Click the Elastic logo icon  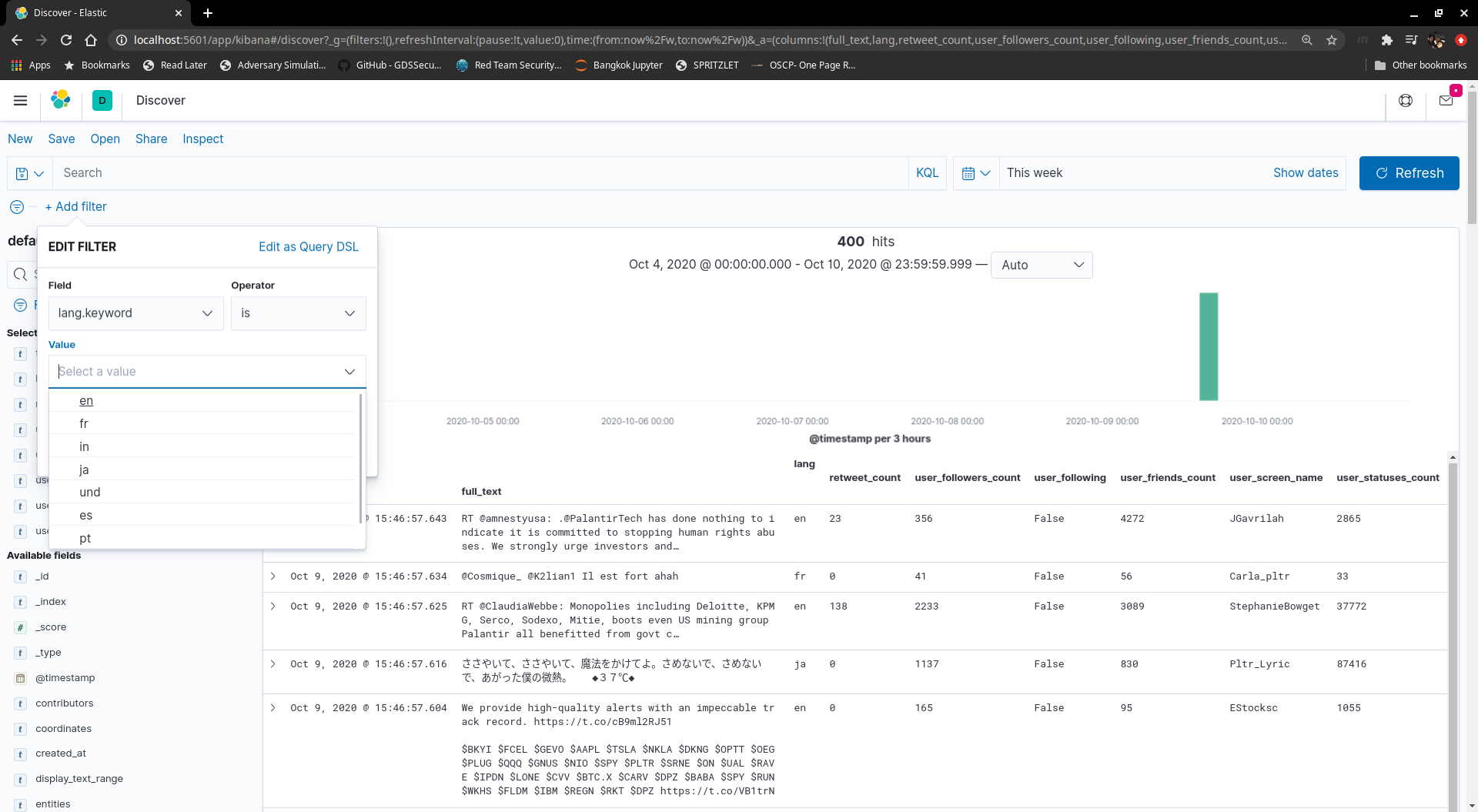(61, 100)
